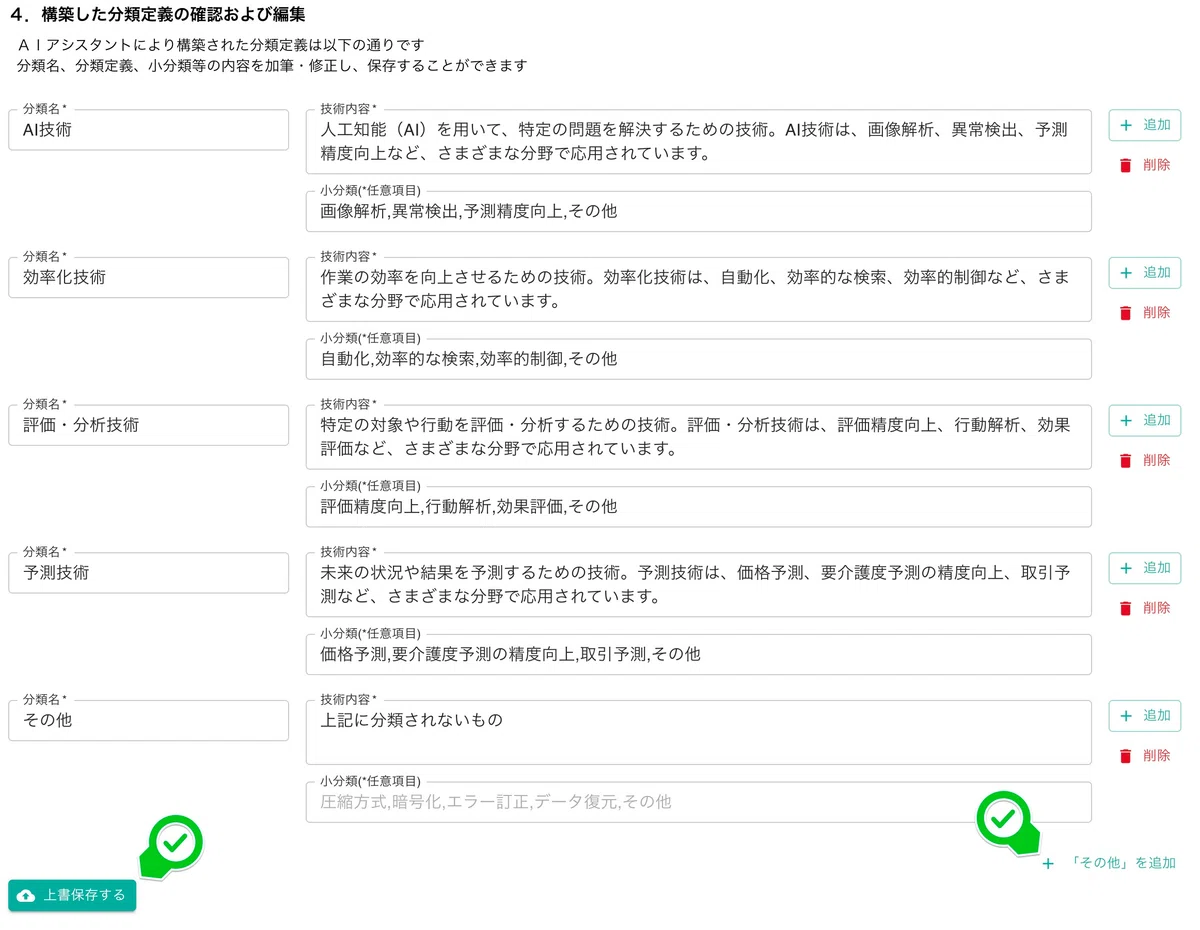Edit 小分類 field with 評価精度向上,行動解析

pos(699,507)
